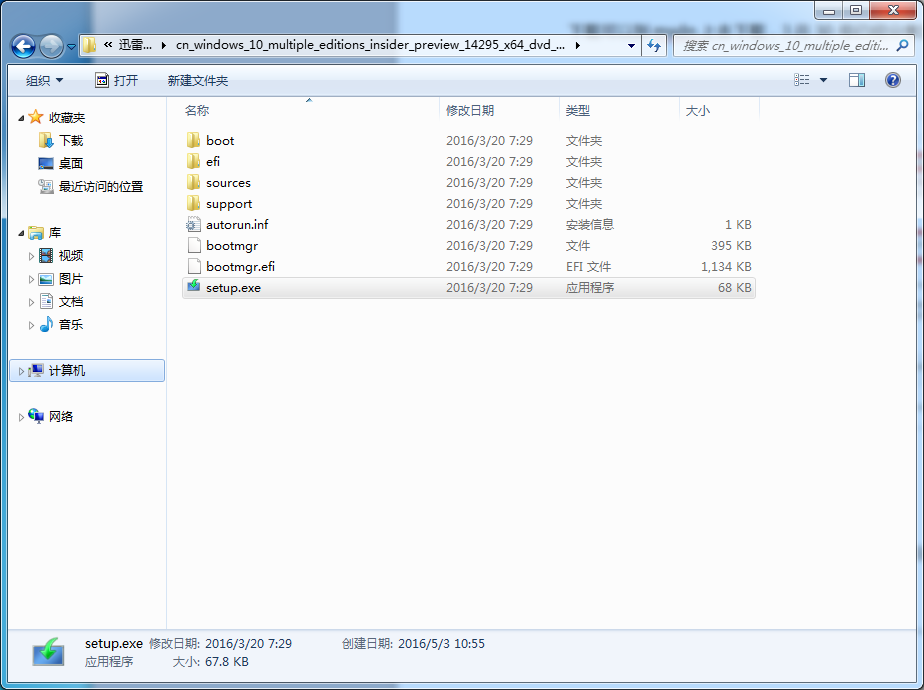Click the folder icon in the address bar
The width and height of the screenshot is (924, 690).
tap(90, 45)
